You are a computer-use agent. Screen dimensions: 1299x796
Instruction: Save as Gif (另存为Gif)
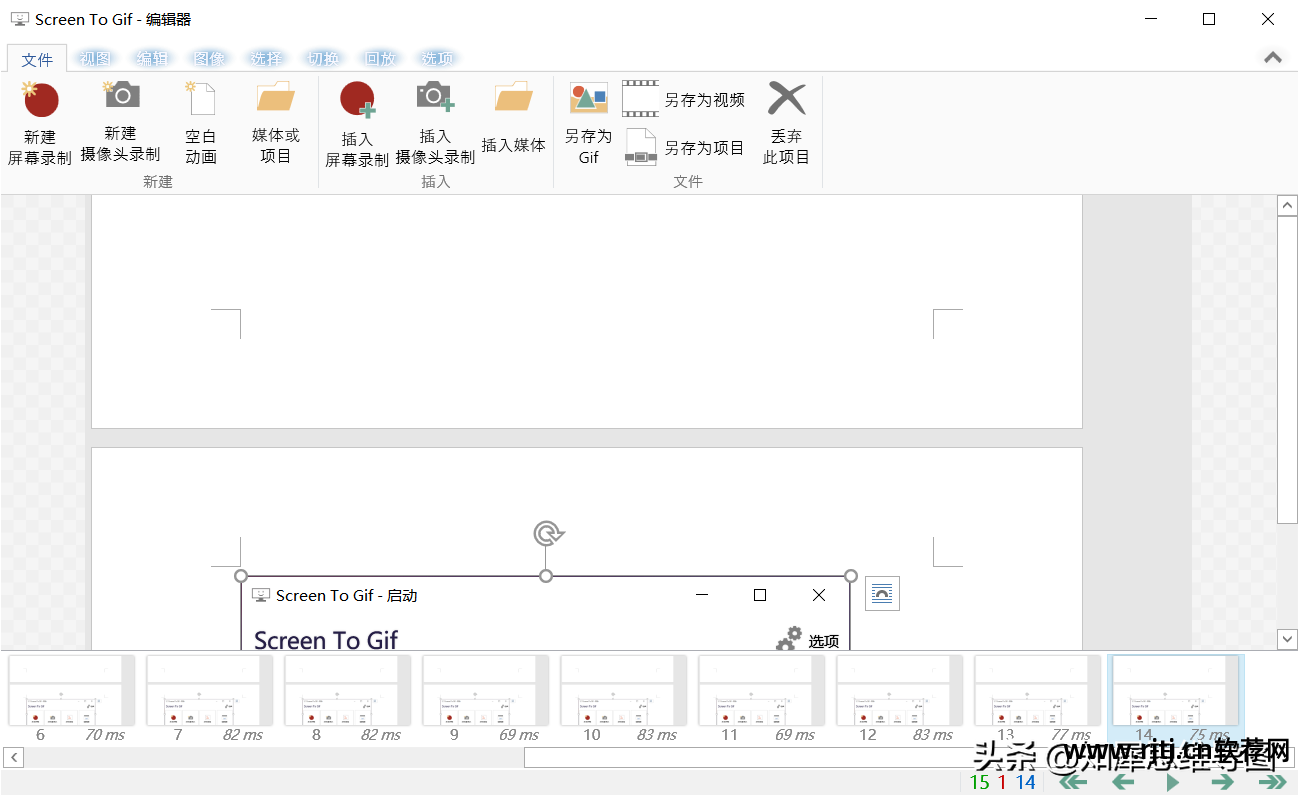coord(588,124)
